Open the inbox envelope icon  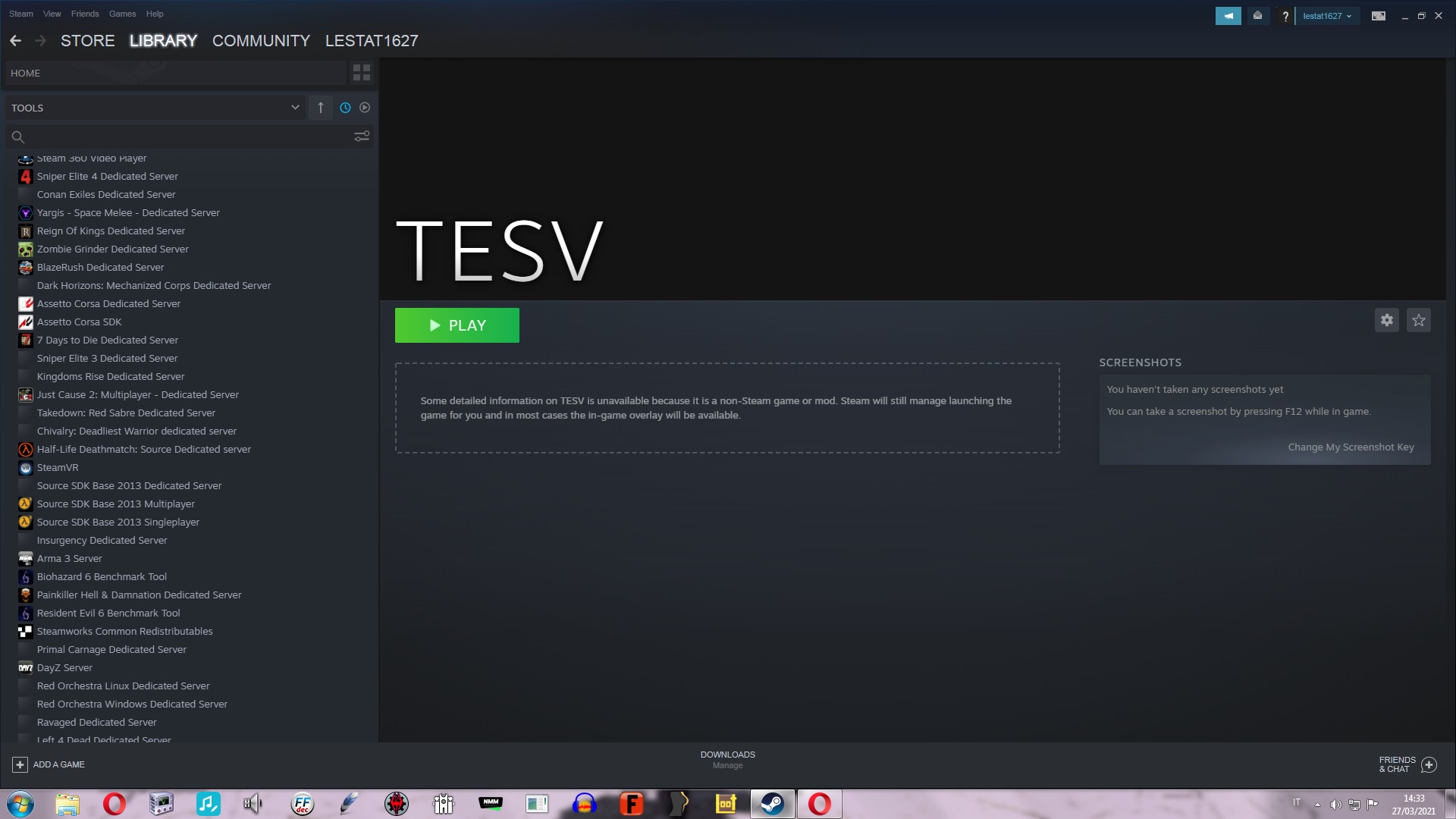[x=1257, y=16]
